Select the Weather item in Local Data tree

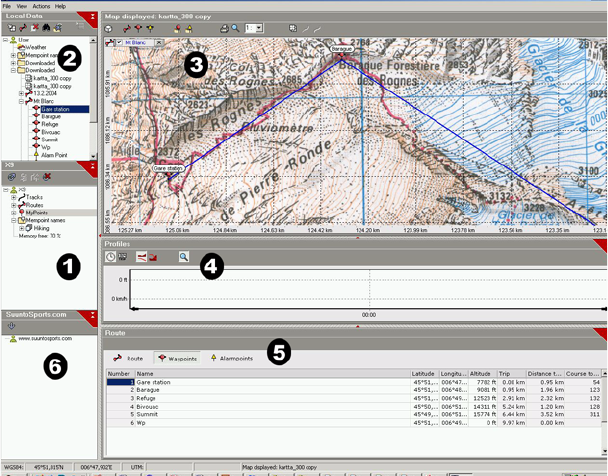[36, 47]
